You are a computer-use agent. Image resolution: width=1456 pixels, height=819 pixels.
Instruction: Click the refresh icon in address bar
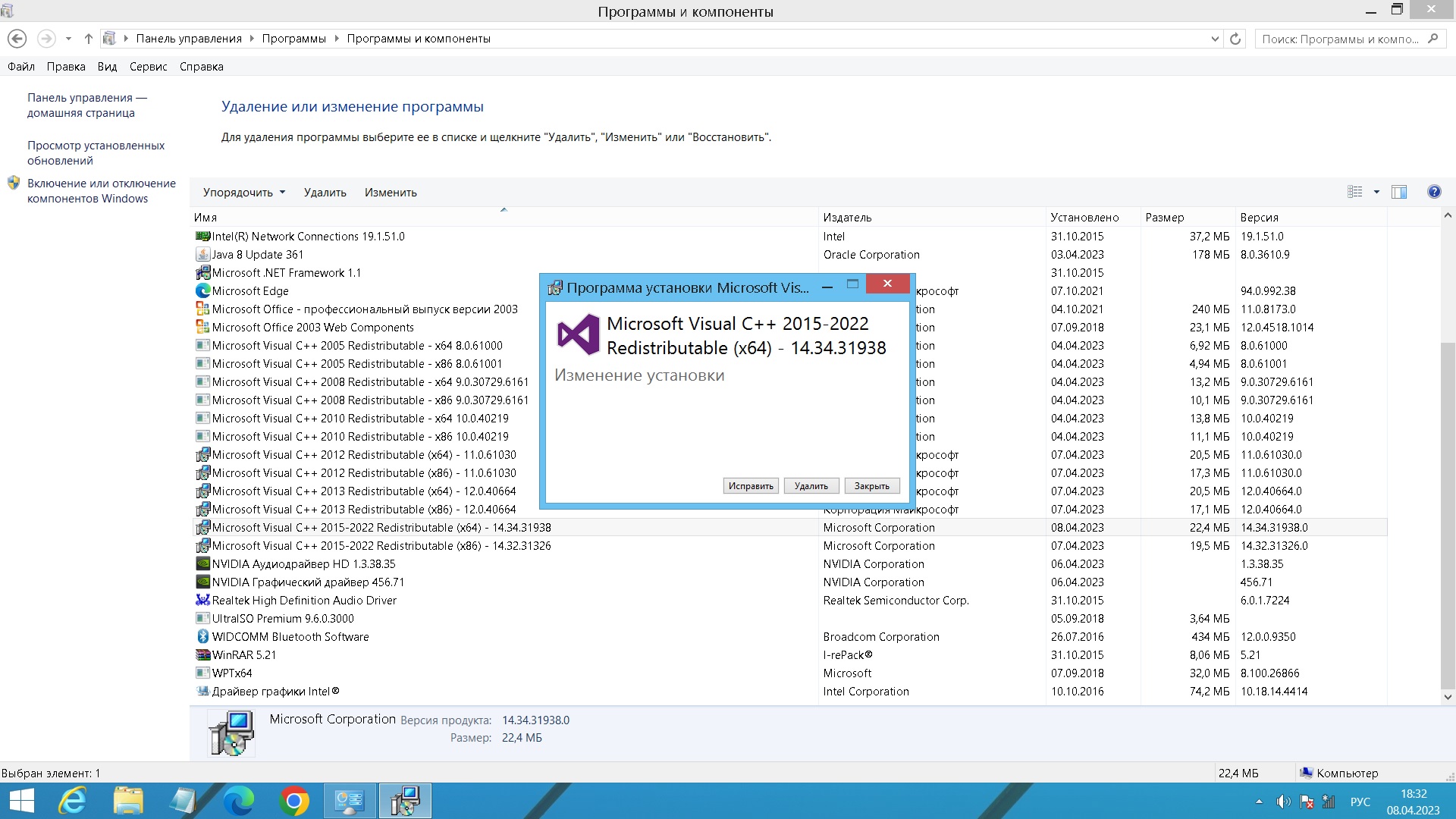coord(1235,39)
